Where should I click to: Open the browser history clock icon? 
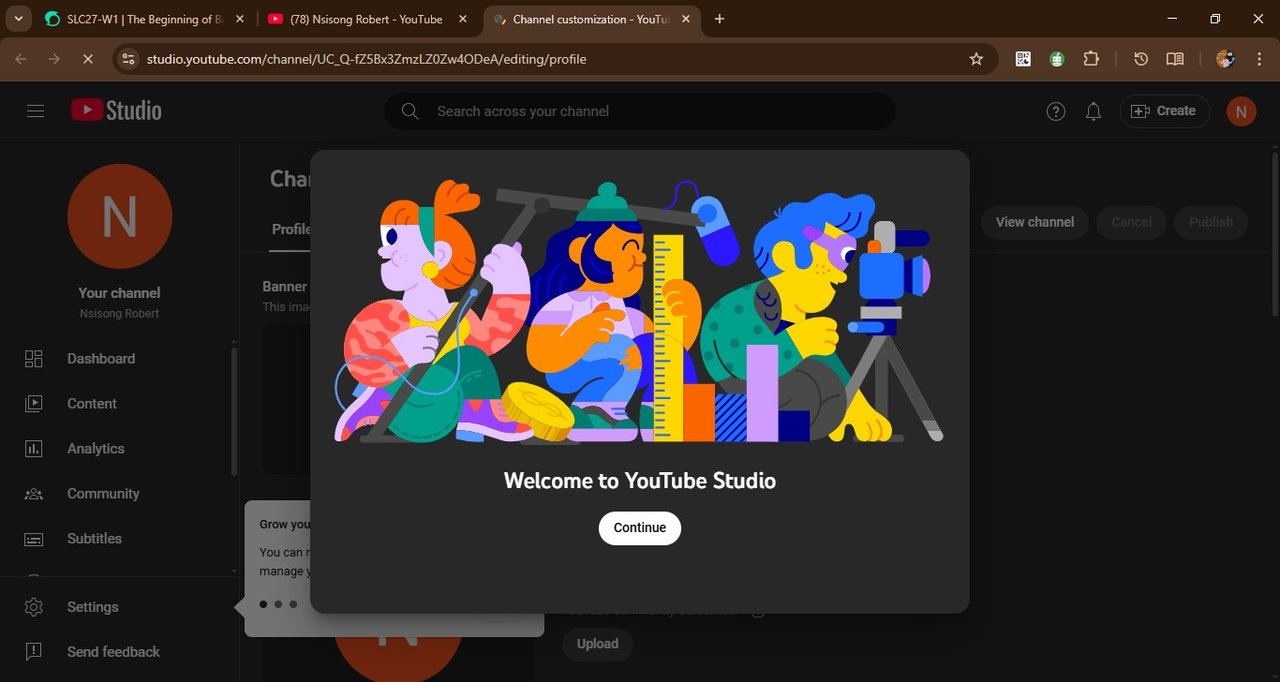[x=1141, y=59]
